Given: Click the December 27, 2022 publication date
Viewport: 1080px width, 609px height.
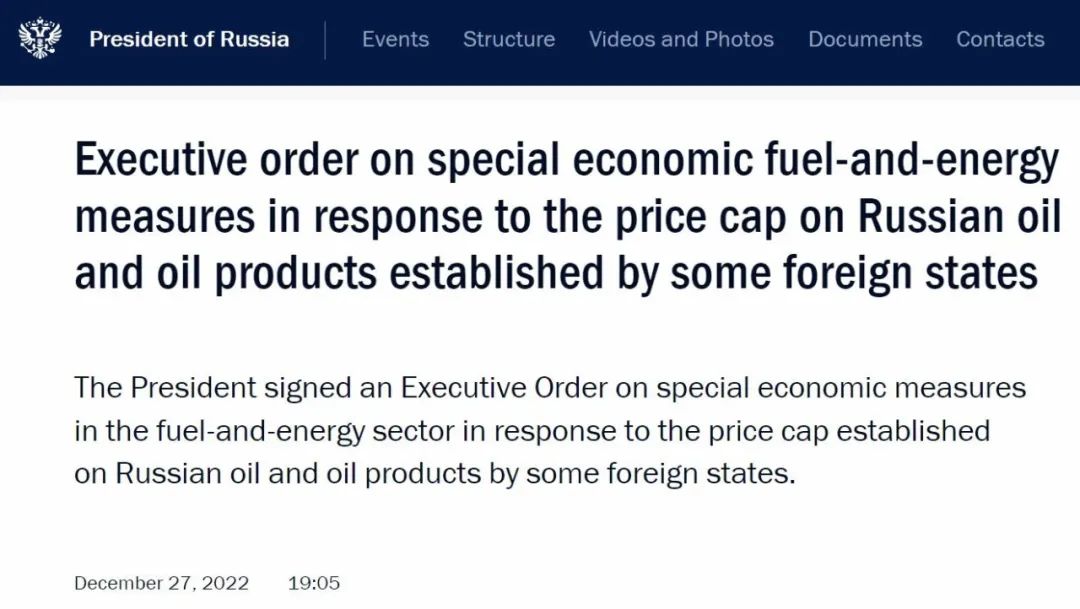Looking at the screenshot, I should [x=161, y=584].
